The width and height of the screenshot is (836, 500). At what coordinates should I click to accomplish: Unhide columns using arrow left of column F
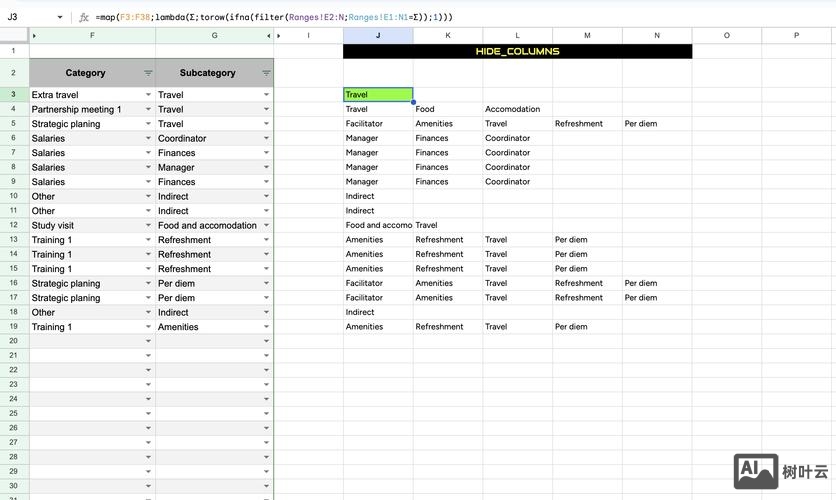pos(34,36)
